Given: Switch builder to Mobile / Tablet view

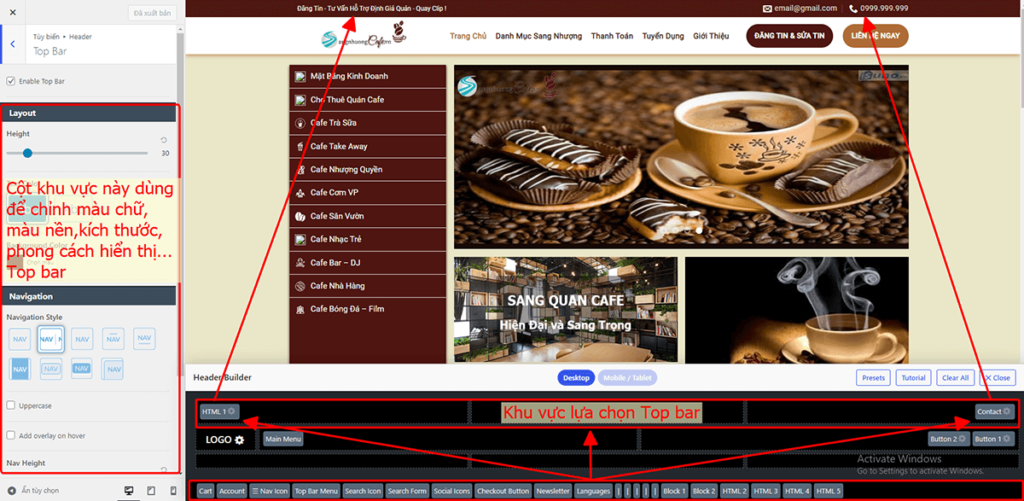Looking at the screenshot, I should coord(628,378).
